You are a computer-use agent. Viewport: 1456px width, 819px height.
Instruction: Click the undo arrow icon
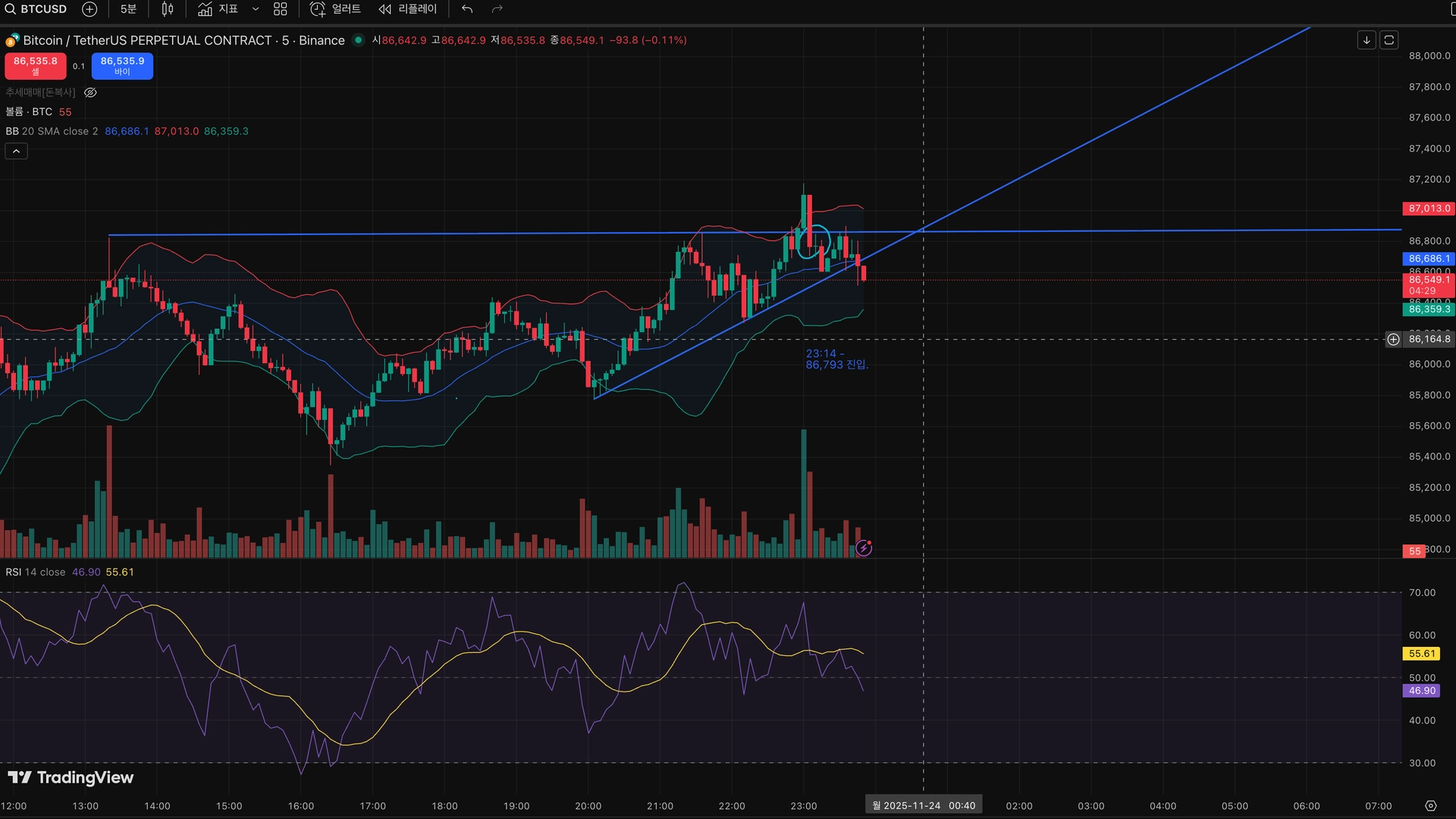467,9
